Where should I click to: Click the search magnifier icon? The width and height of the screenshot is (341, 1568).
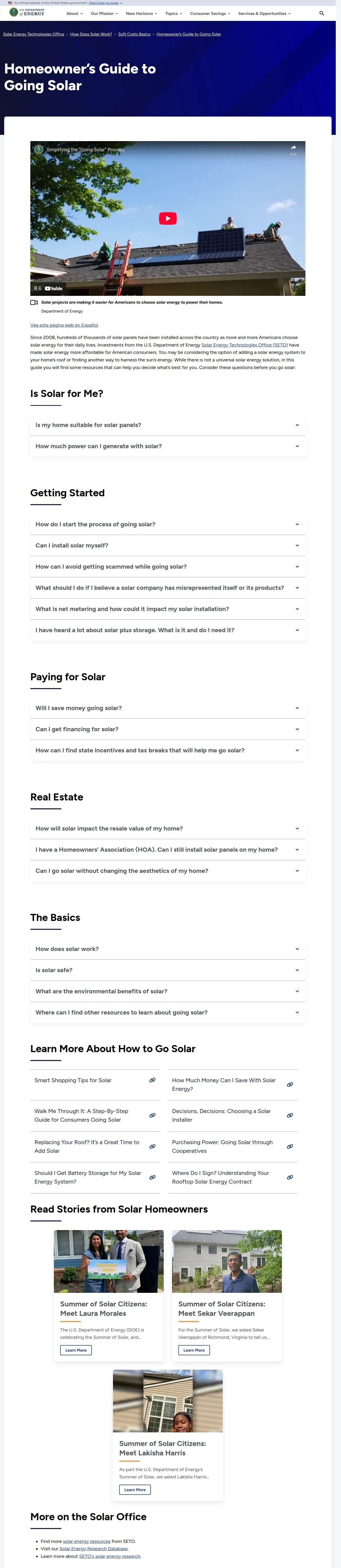321,13
